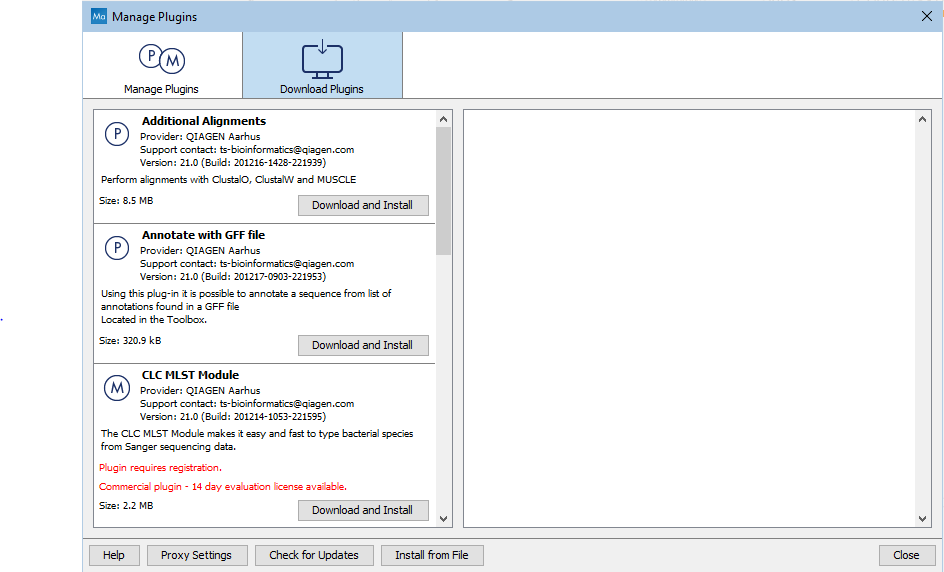This screenshot has height=572, width=944.
Task: Click the Additional Alignments plugin P icon
Action: (117, 134)
